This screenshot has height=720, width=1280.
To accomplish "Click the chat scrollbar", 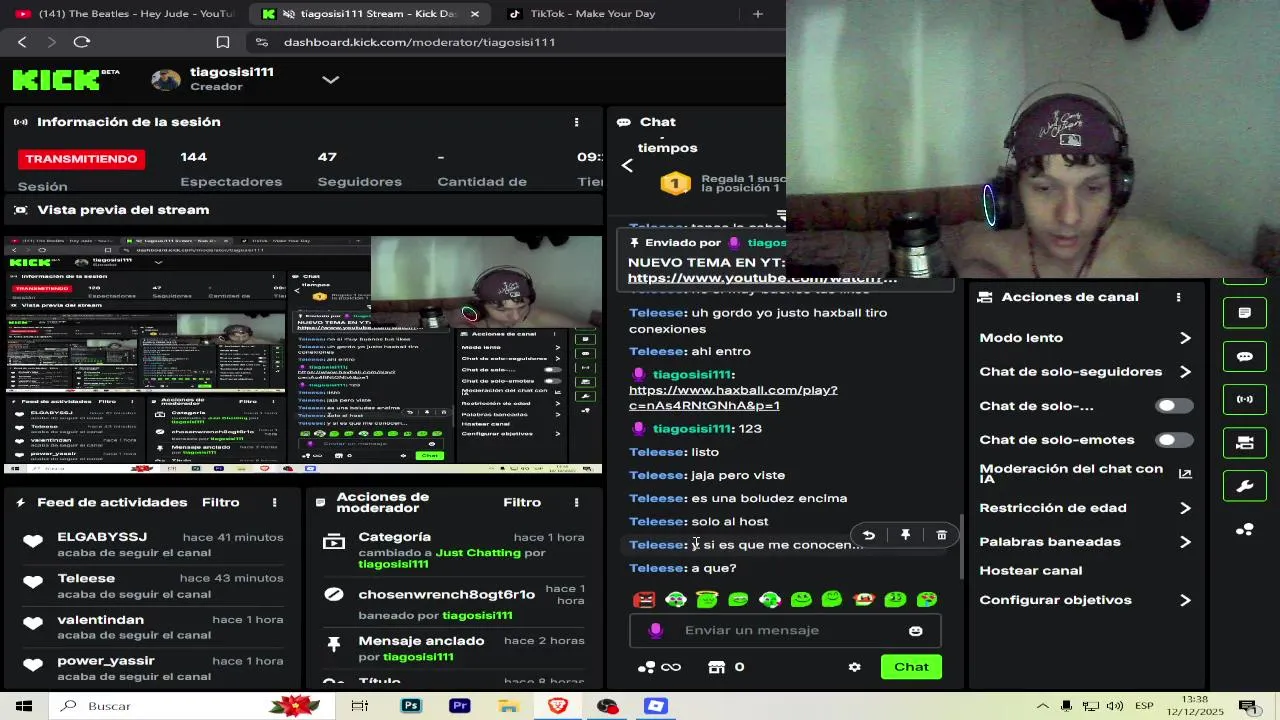I will [x=962, y=545].
